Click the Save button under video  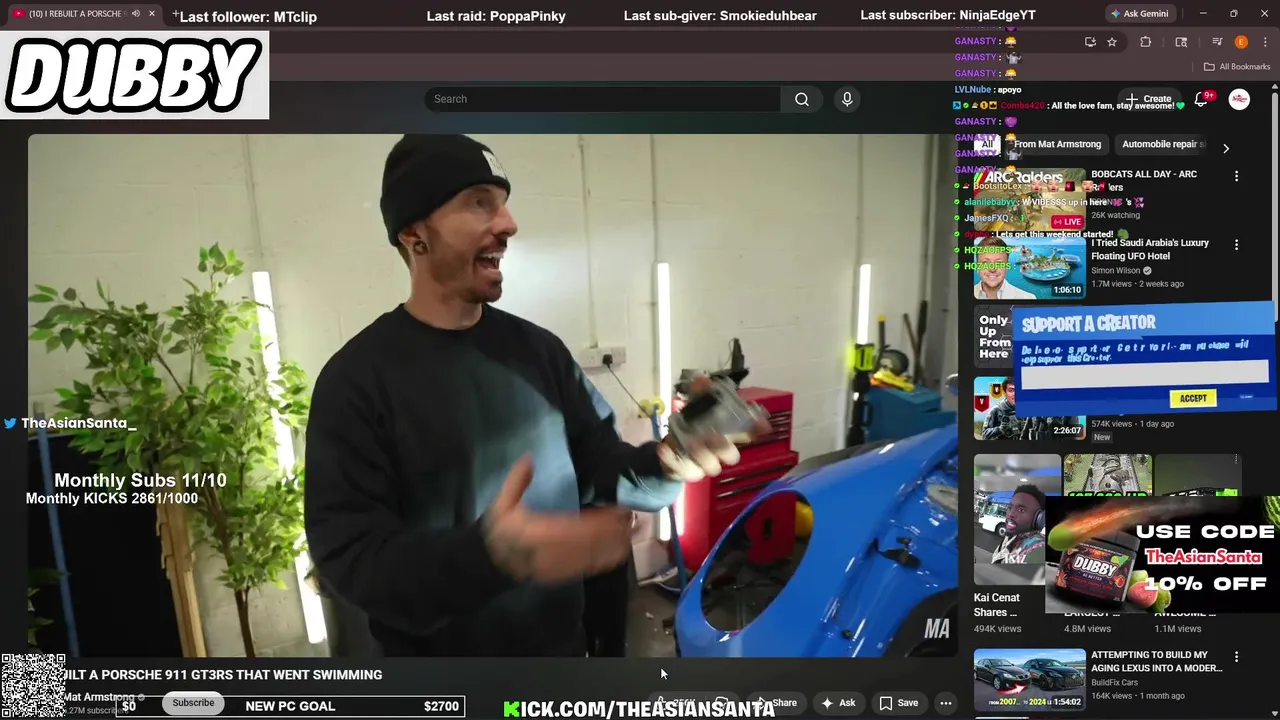pos(898,703)
